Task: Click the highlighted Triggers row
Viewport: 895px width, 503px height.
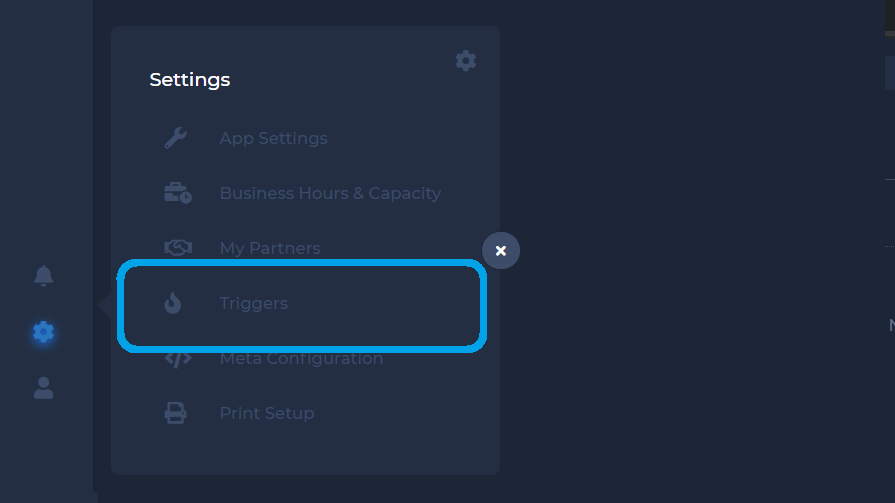Action: [302, 305]
